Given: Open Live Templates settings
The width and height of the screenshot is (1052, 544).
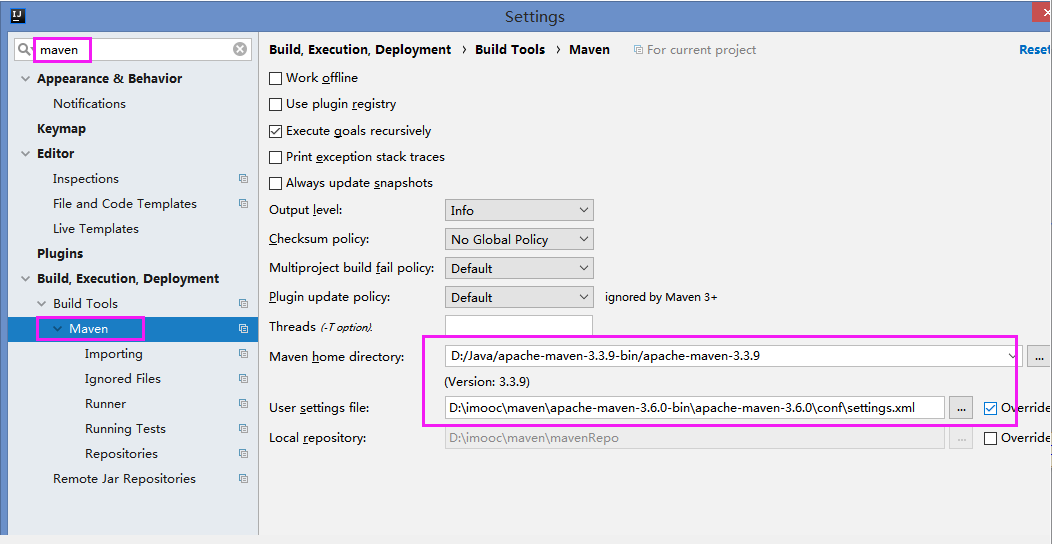Looking at the screenshot, I should 96,229.
